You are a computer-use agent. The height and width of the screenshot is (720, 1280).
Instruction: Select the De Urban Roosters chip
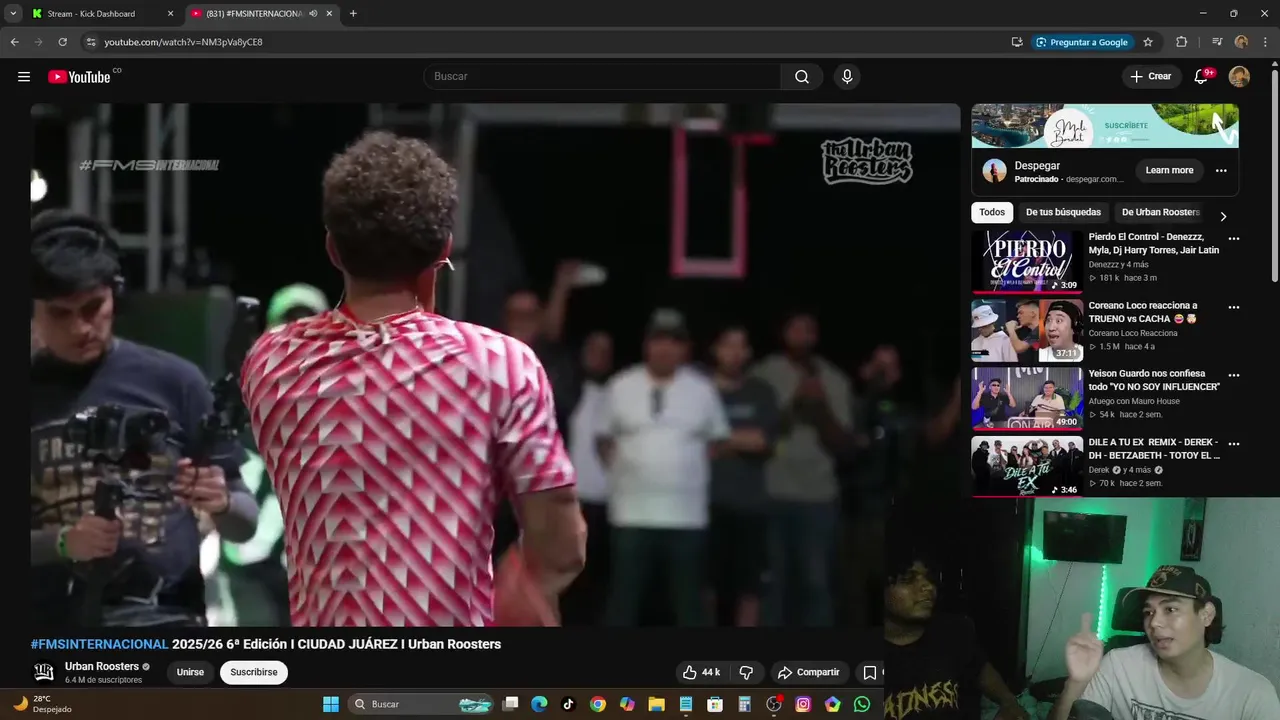click(x=1160, y=212)
